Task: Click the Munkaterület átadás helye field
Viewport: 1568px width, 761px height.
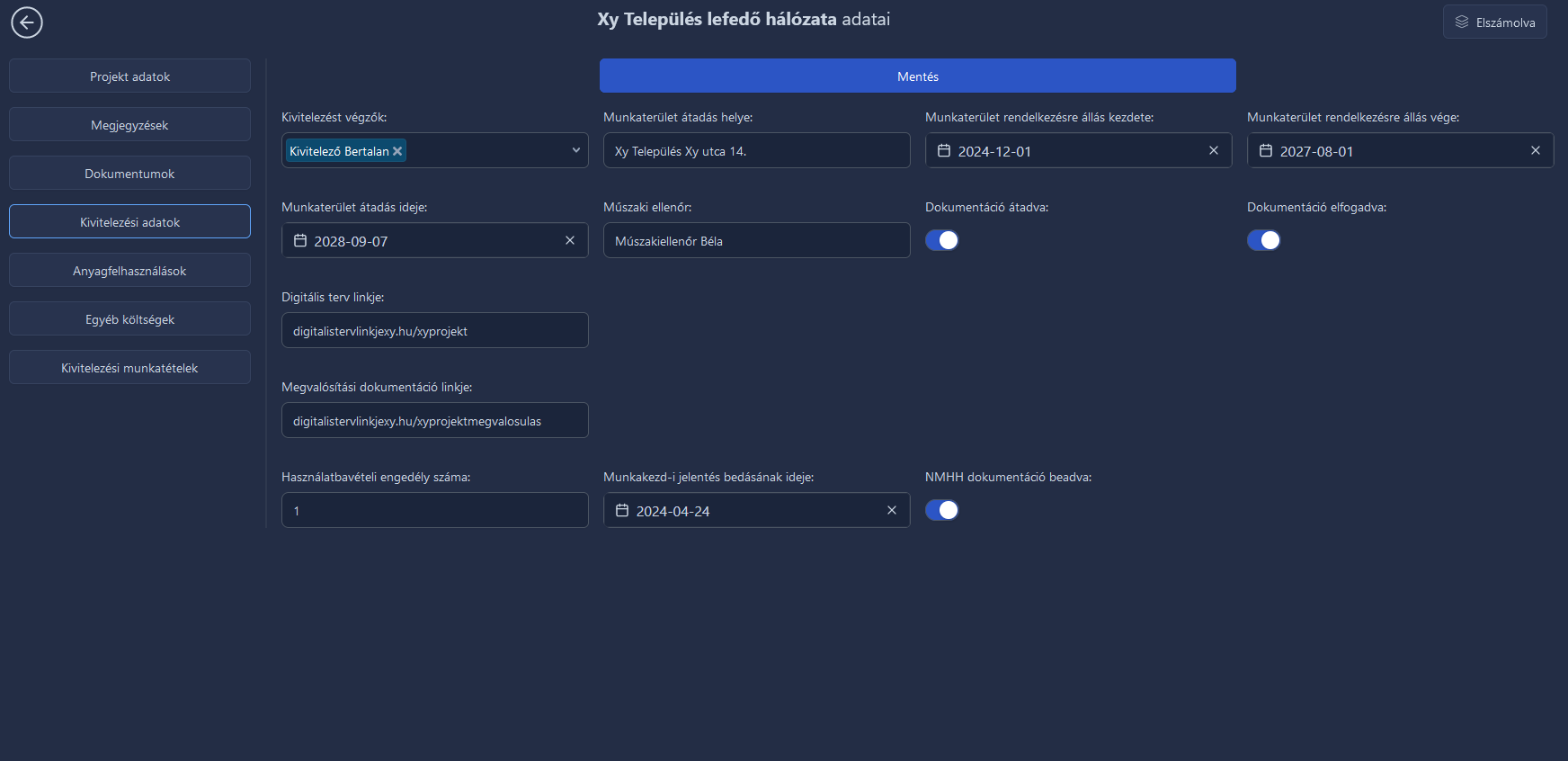Action: coord(757,151)
